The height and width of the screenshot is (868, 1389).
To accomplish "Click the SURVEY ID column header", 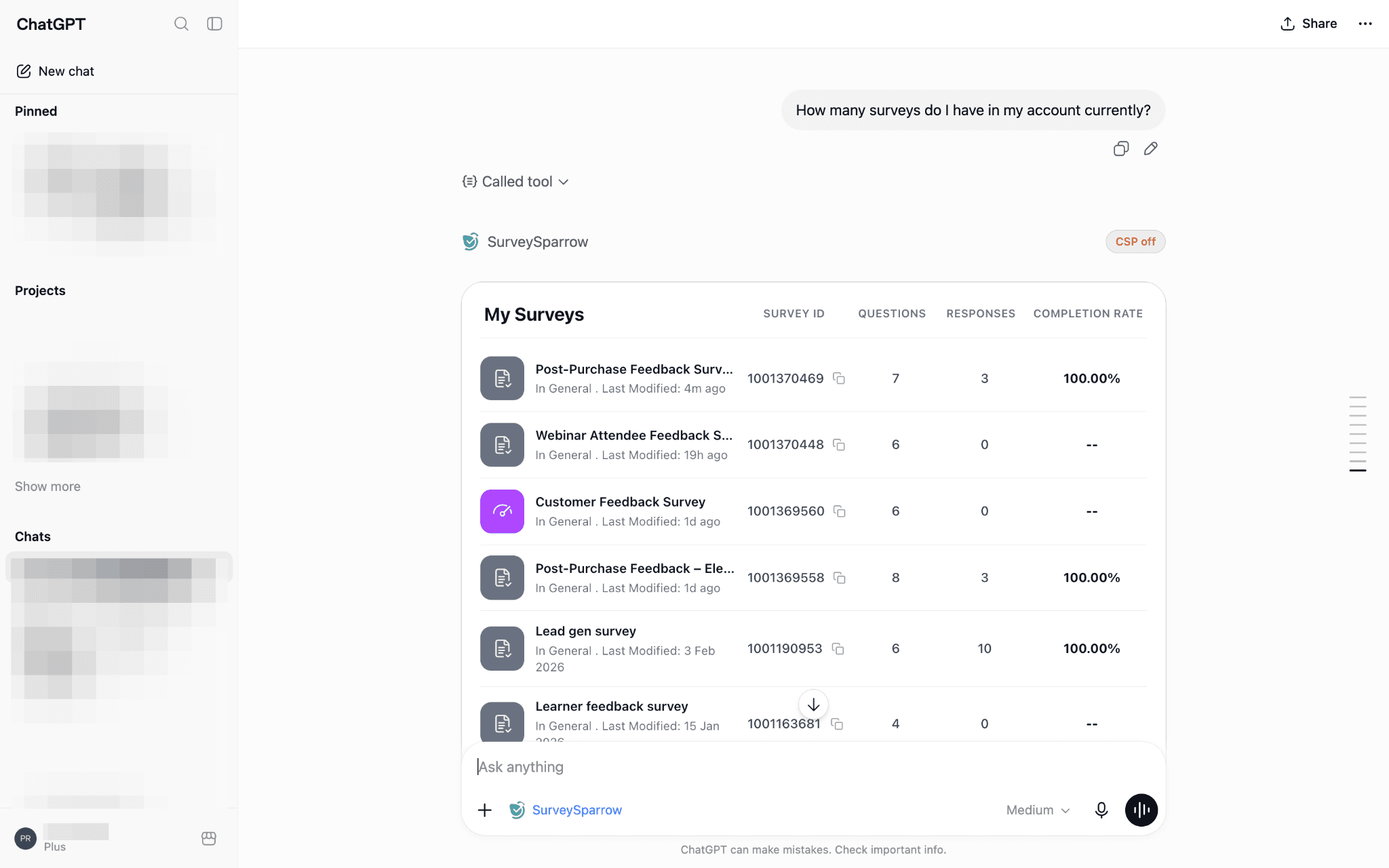I will tap(794, 313).
